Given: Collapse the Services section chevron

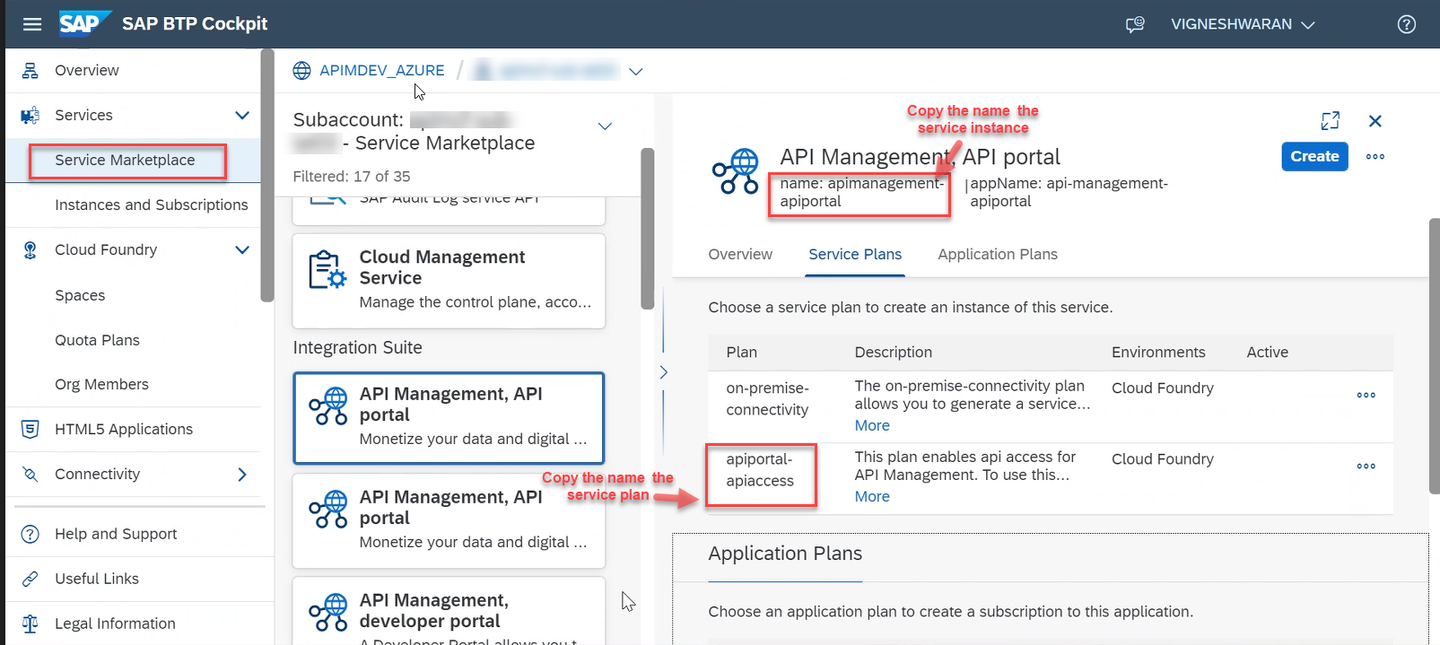Looking at the screenshot, I should coord(242,115).
